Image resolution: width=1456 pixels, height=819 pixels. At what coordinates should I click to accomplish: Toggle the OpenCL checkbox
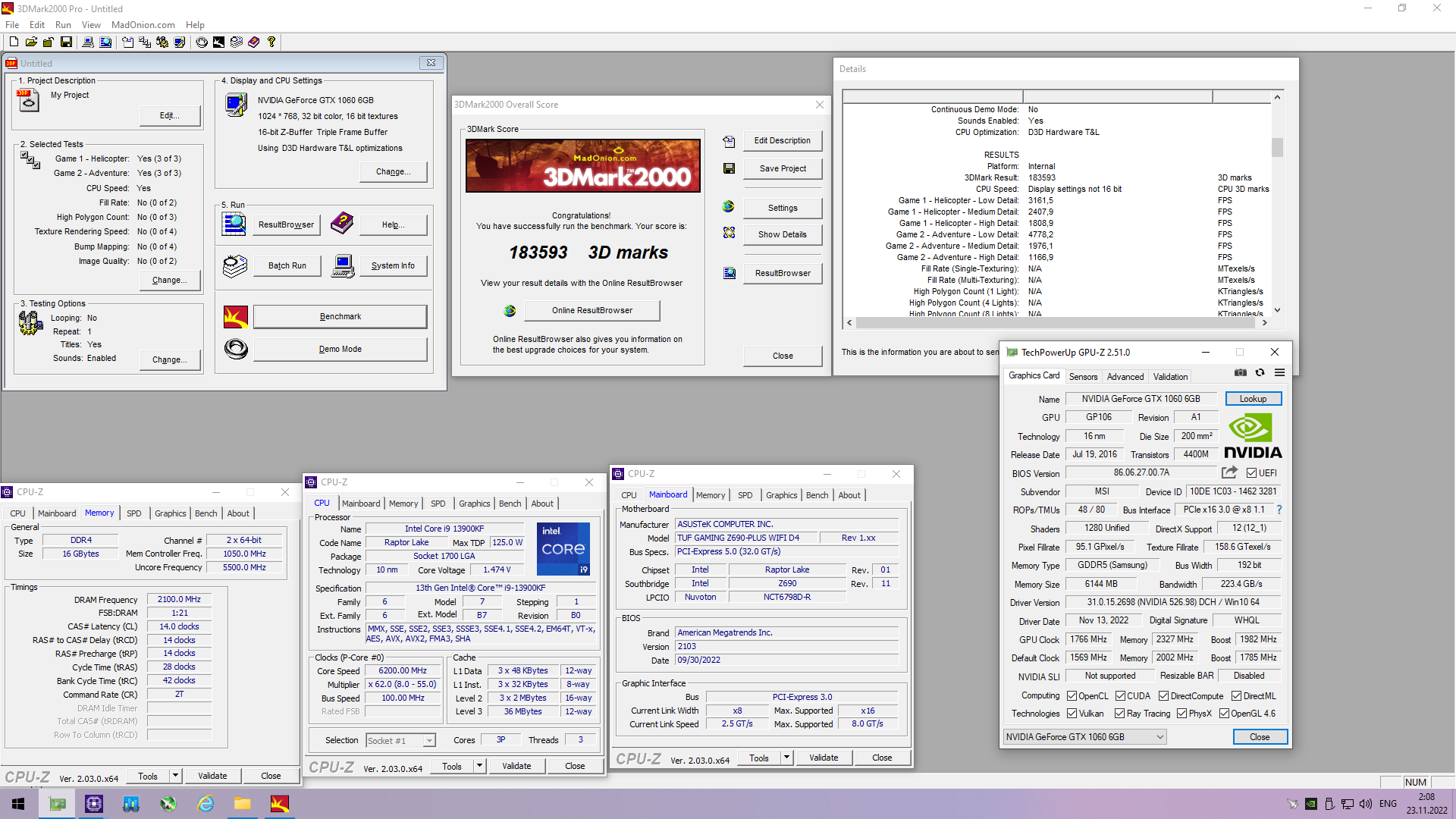[x=1072, y=696]
